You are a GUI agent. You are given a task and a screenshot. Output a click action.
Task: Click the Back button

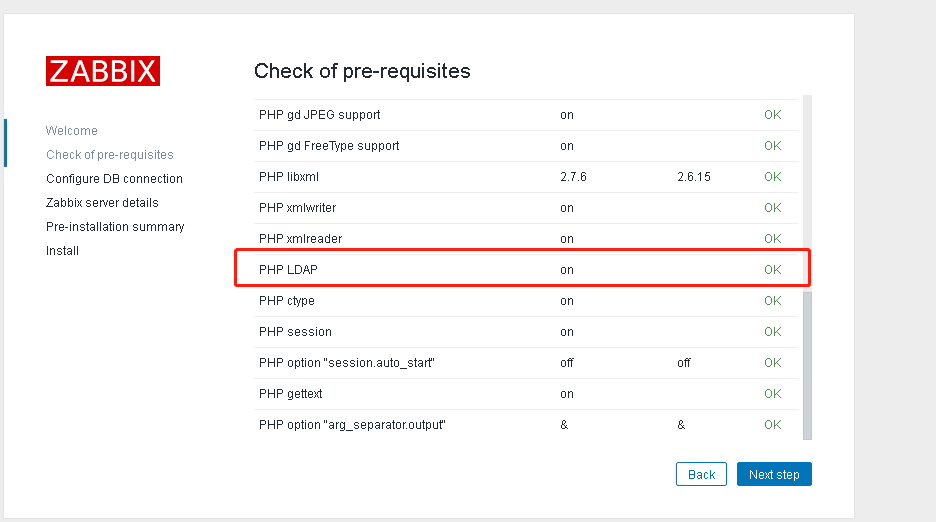[x=701, y=474]
